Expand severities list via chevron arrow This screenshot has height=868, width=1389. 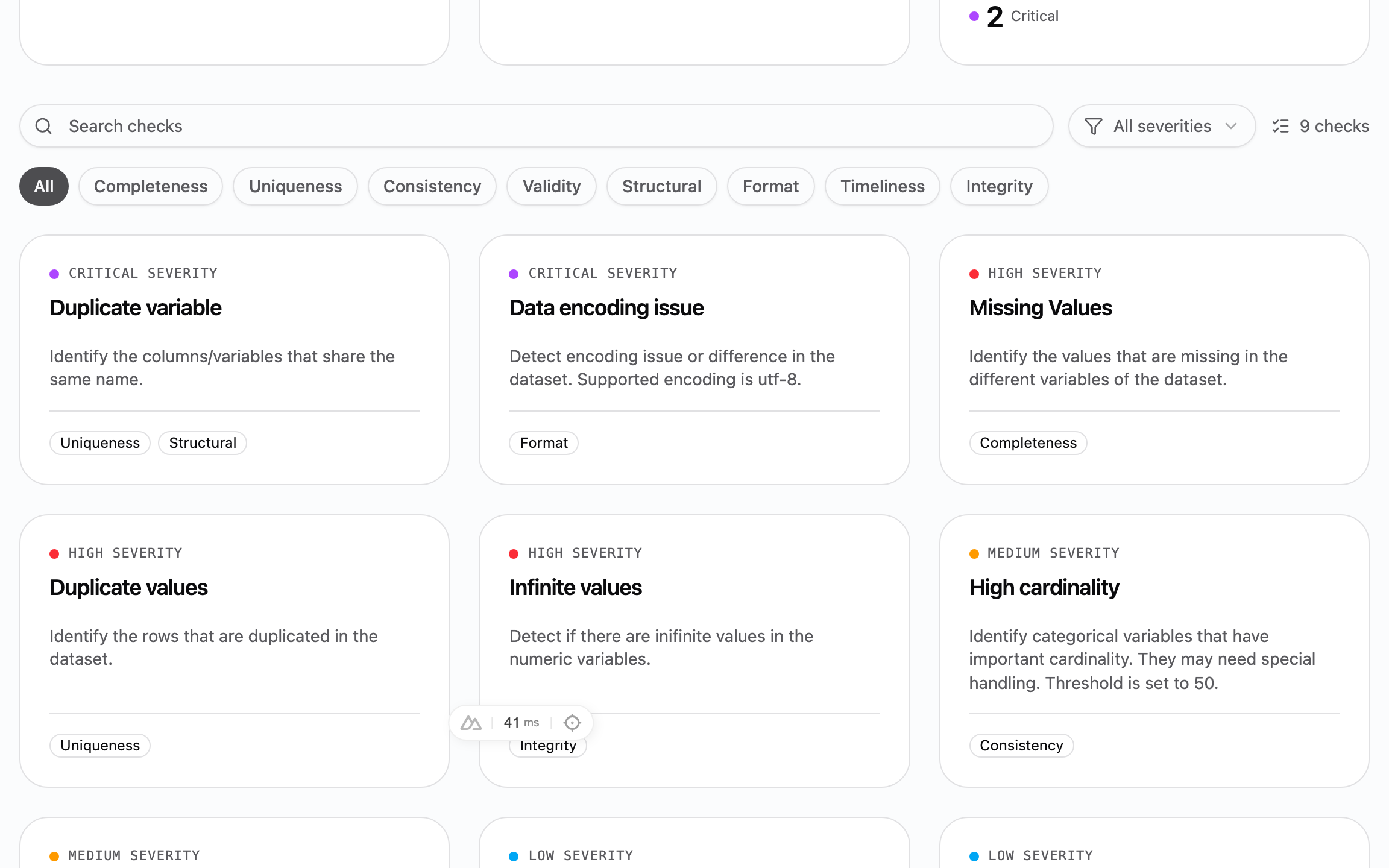tap(1231, 126)
